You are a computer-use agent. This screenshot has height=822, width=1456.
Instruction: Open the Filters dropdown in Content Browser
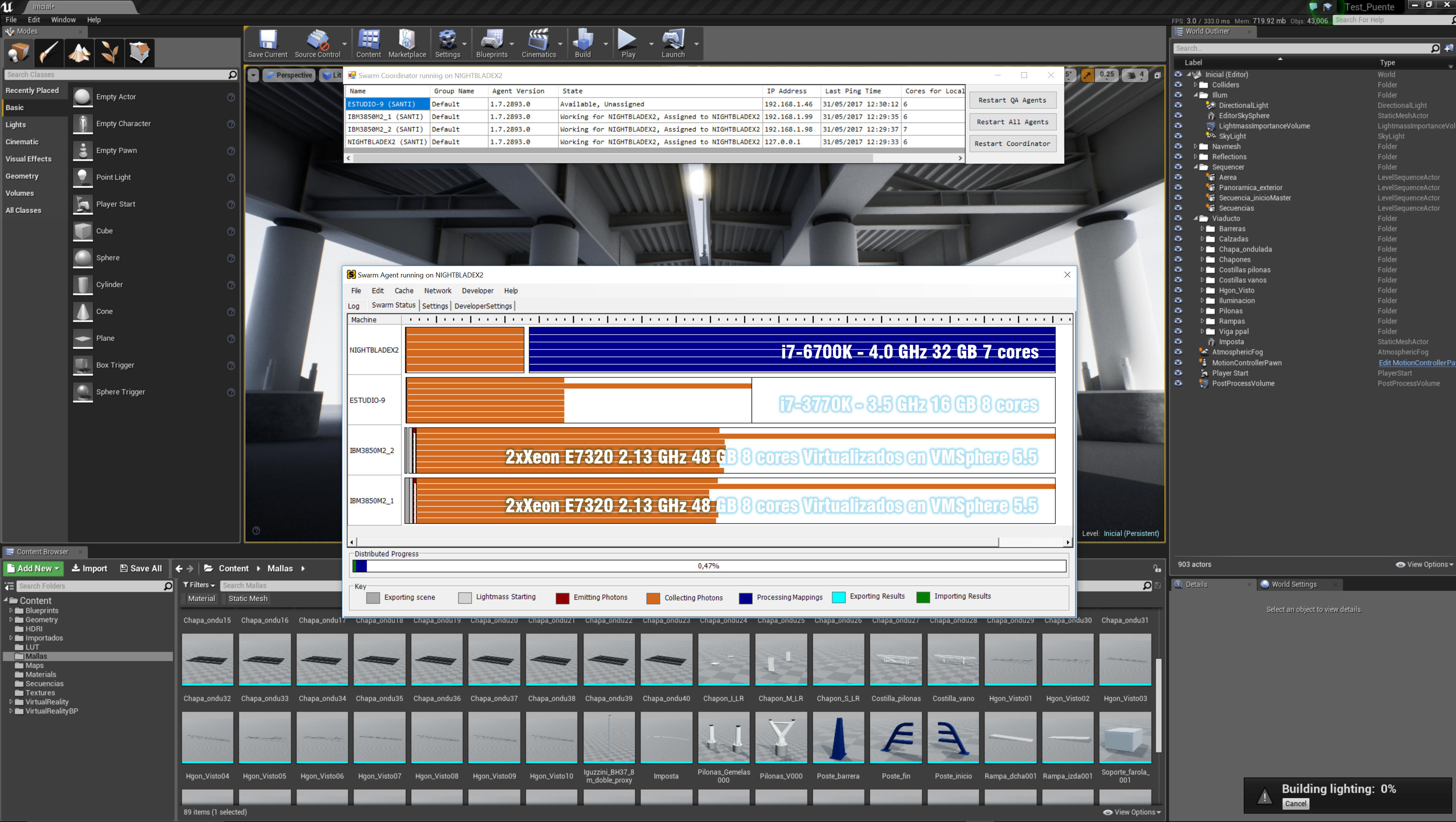(199, 585)
